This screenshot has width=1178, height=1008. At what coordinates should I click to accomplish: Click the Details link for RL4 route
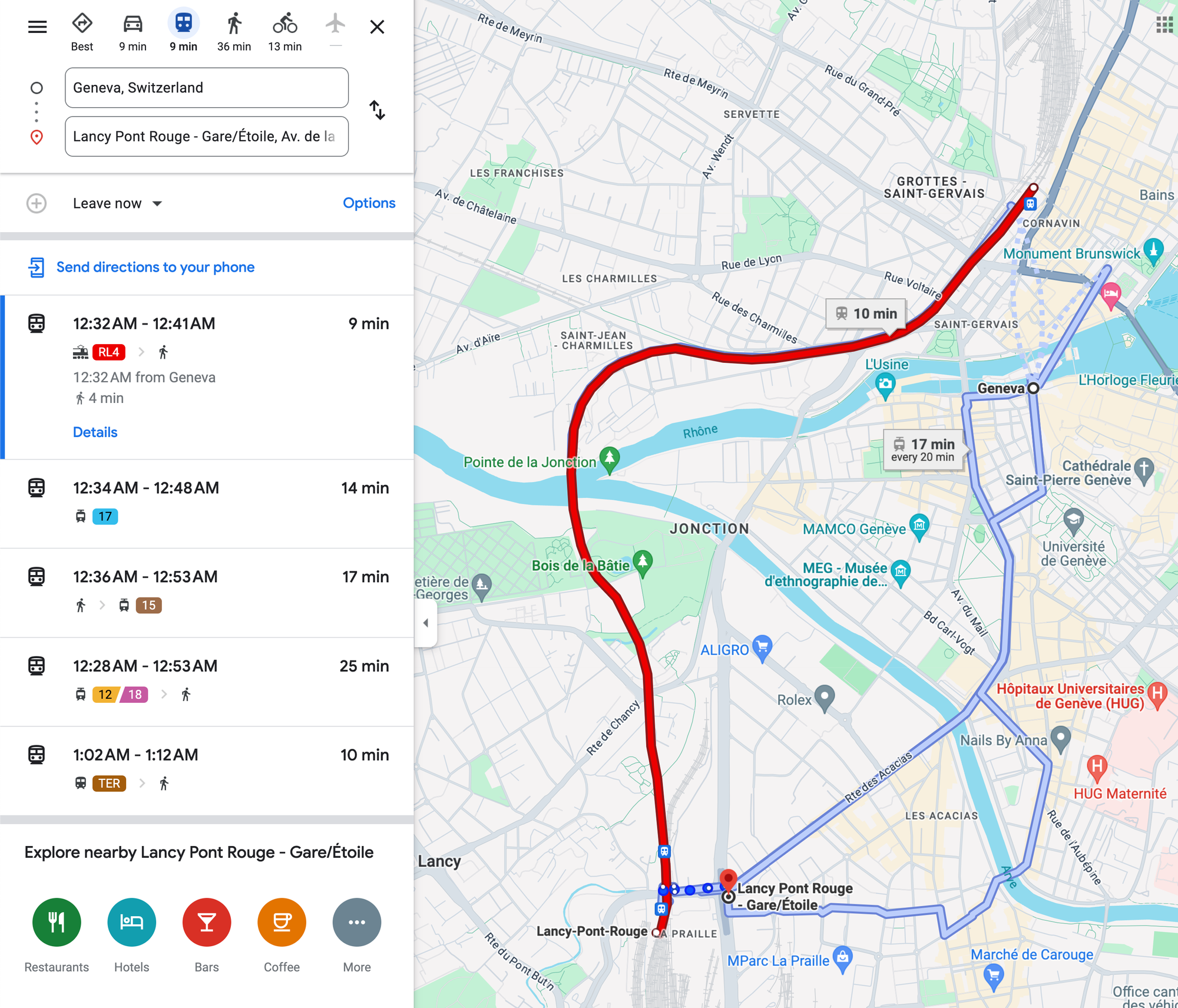point(95,432)
